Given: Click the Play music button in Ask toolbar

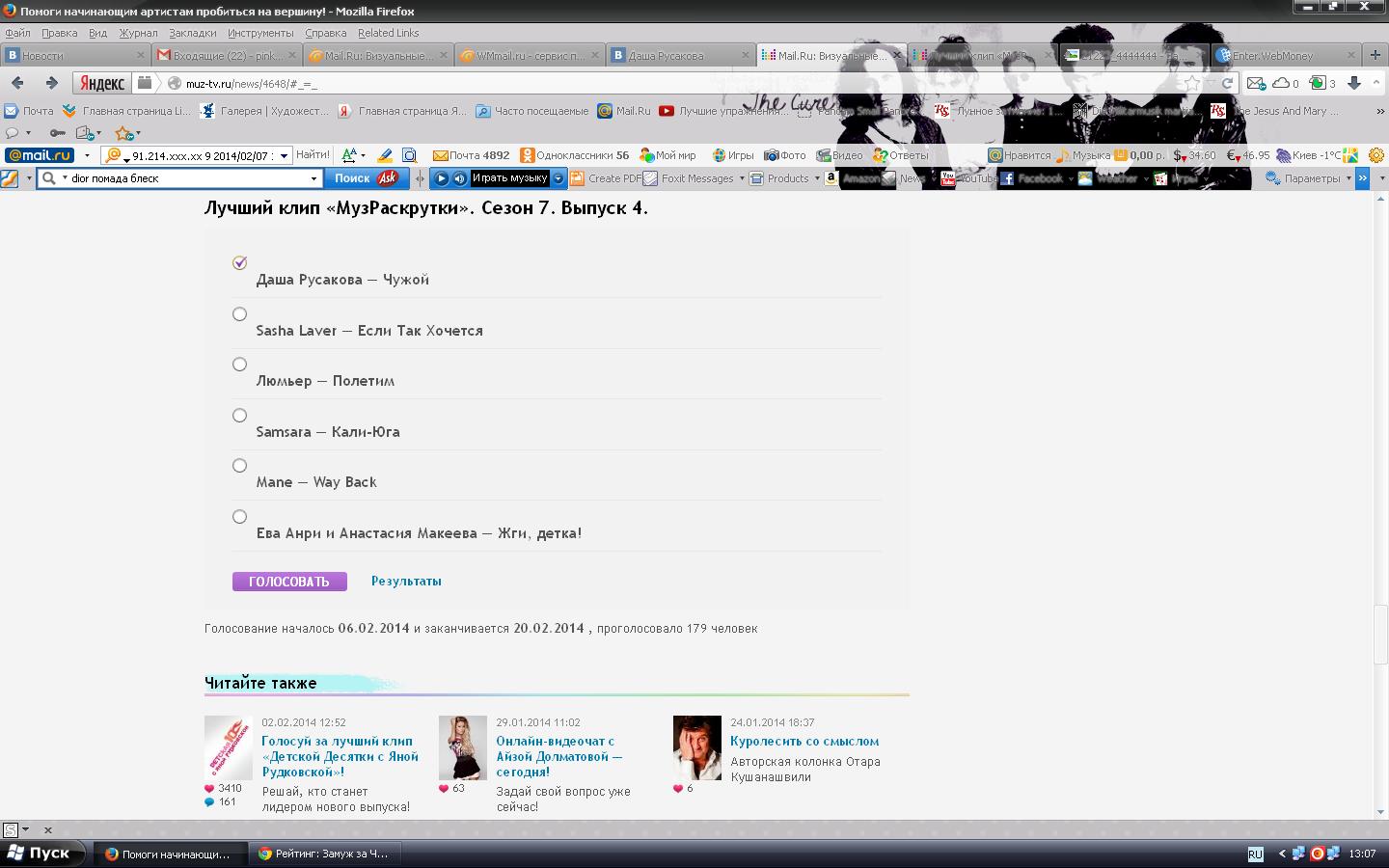Looking at the screenshot, I should coord(441,178).
